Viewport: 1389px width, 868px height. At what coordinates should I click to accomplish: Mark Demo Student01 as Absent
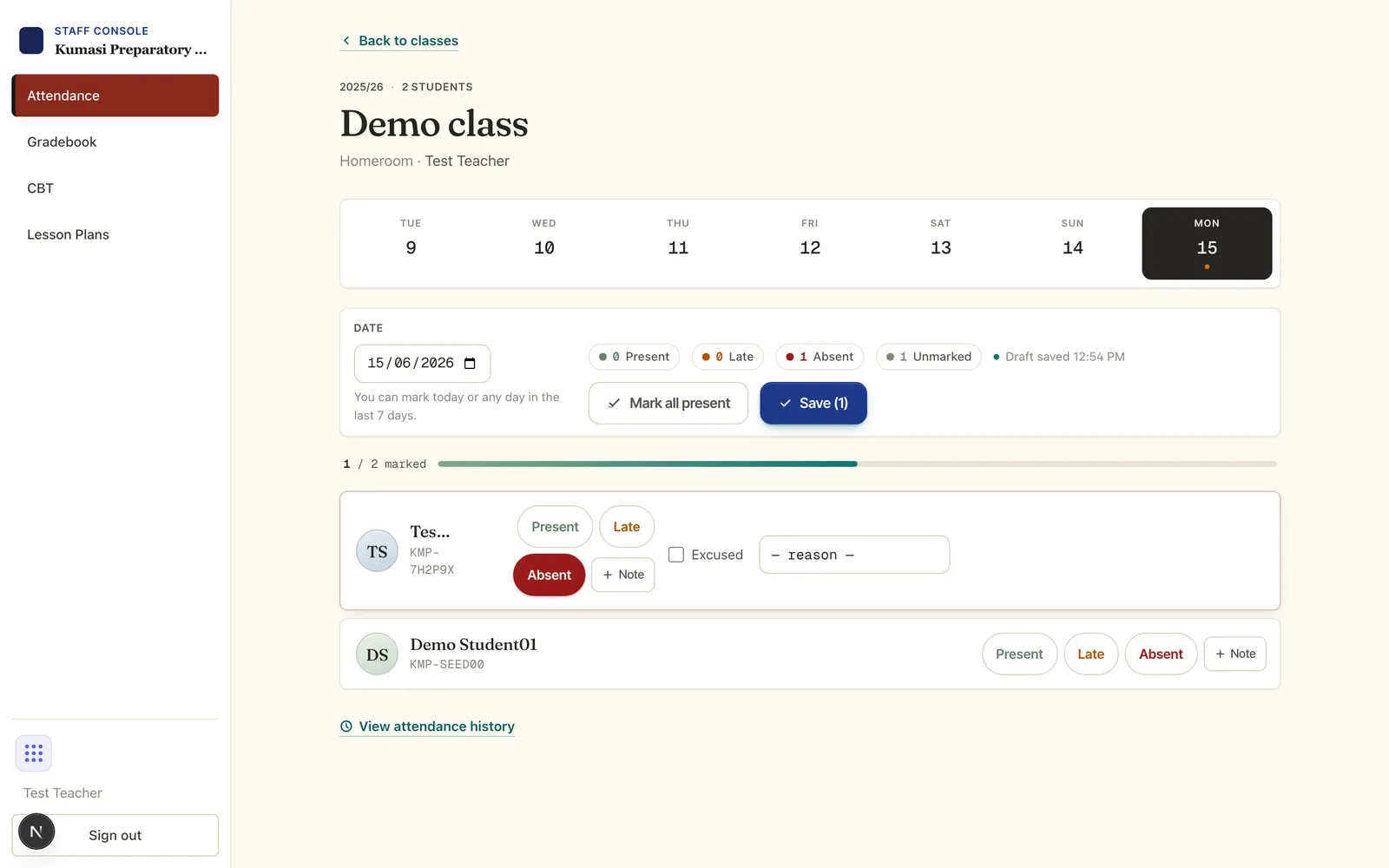[1161, 654]
